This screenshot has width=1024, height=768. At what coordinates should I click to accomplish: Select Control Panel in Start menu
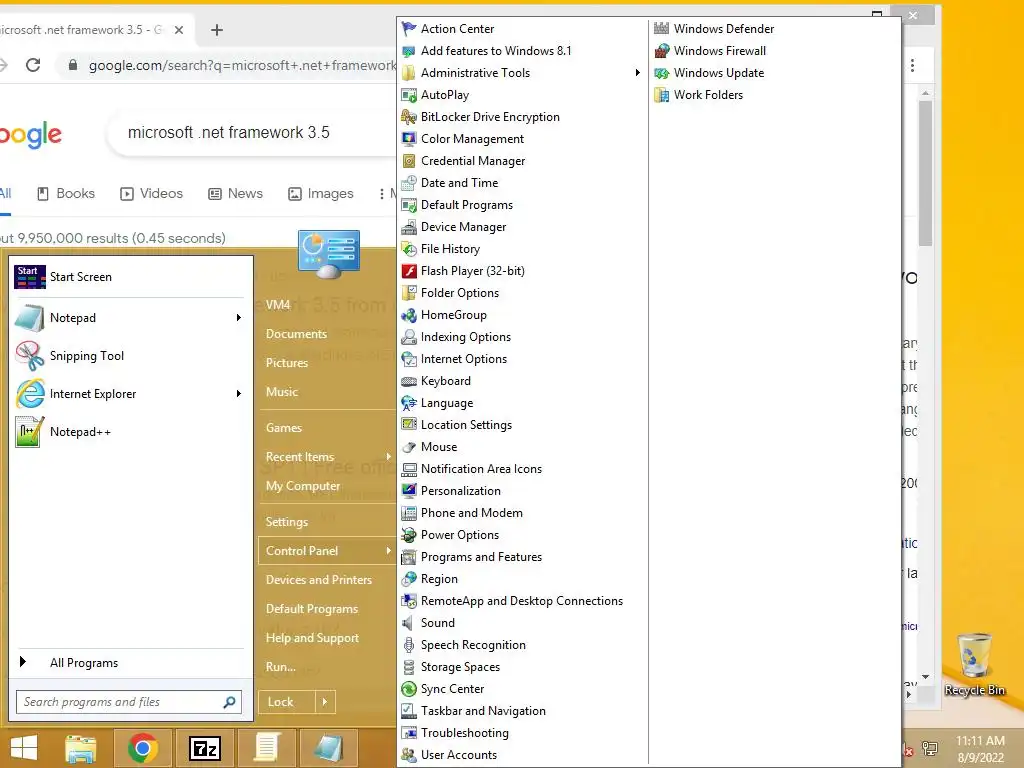[327, 551]
